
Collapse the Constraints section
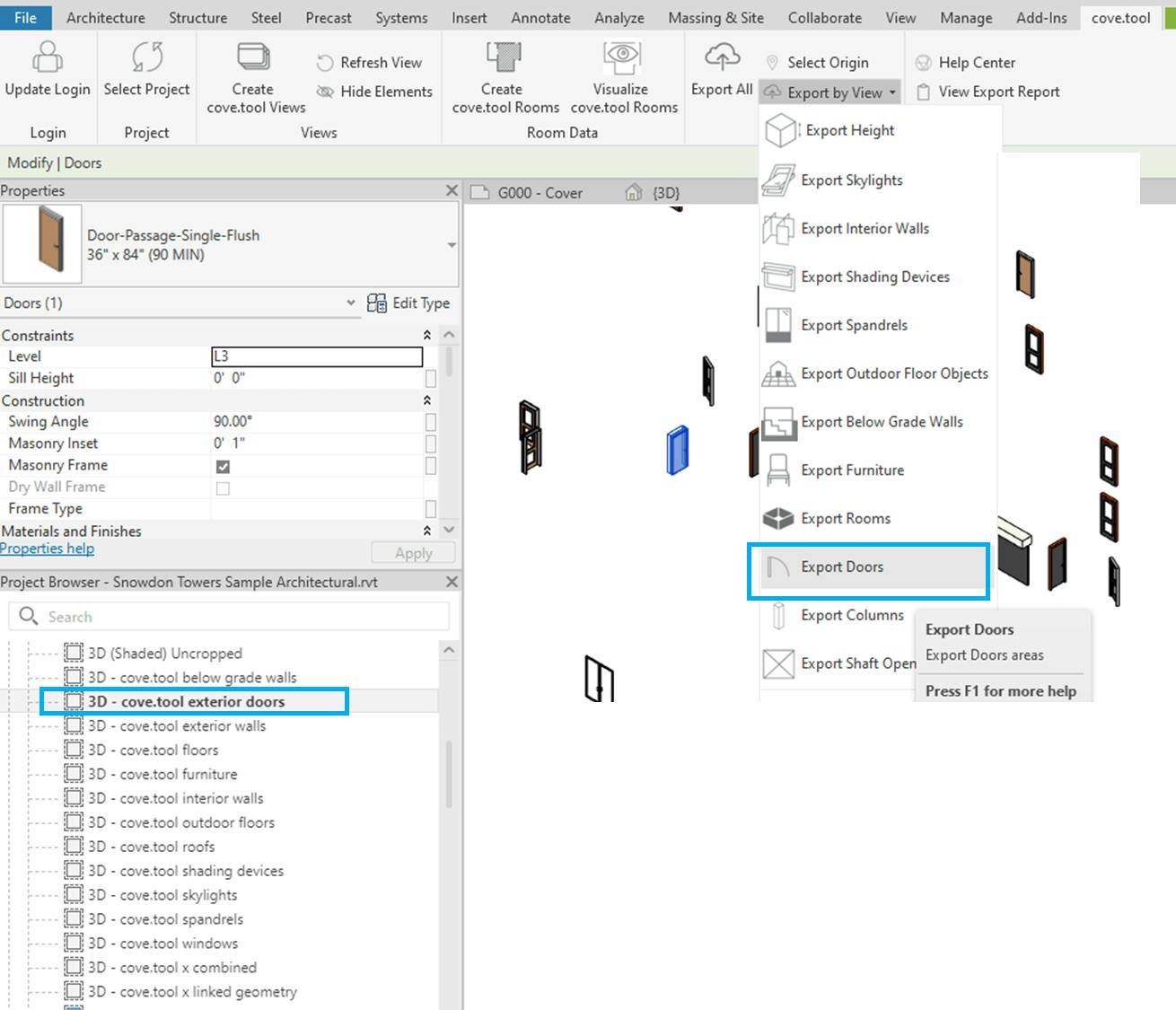coord(427,335)
